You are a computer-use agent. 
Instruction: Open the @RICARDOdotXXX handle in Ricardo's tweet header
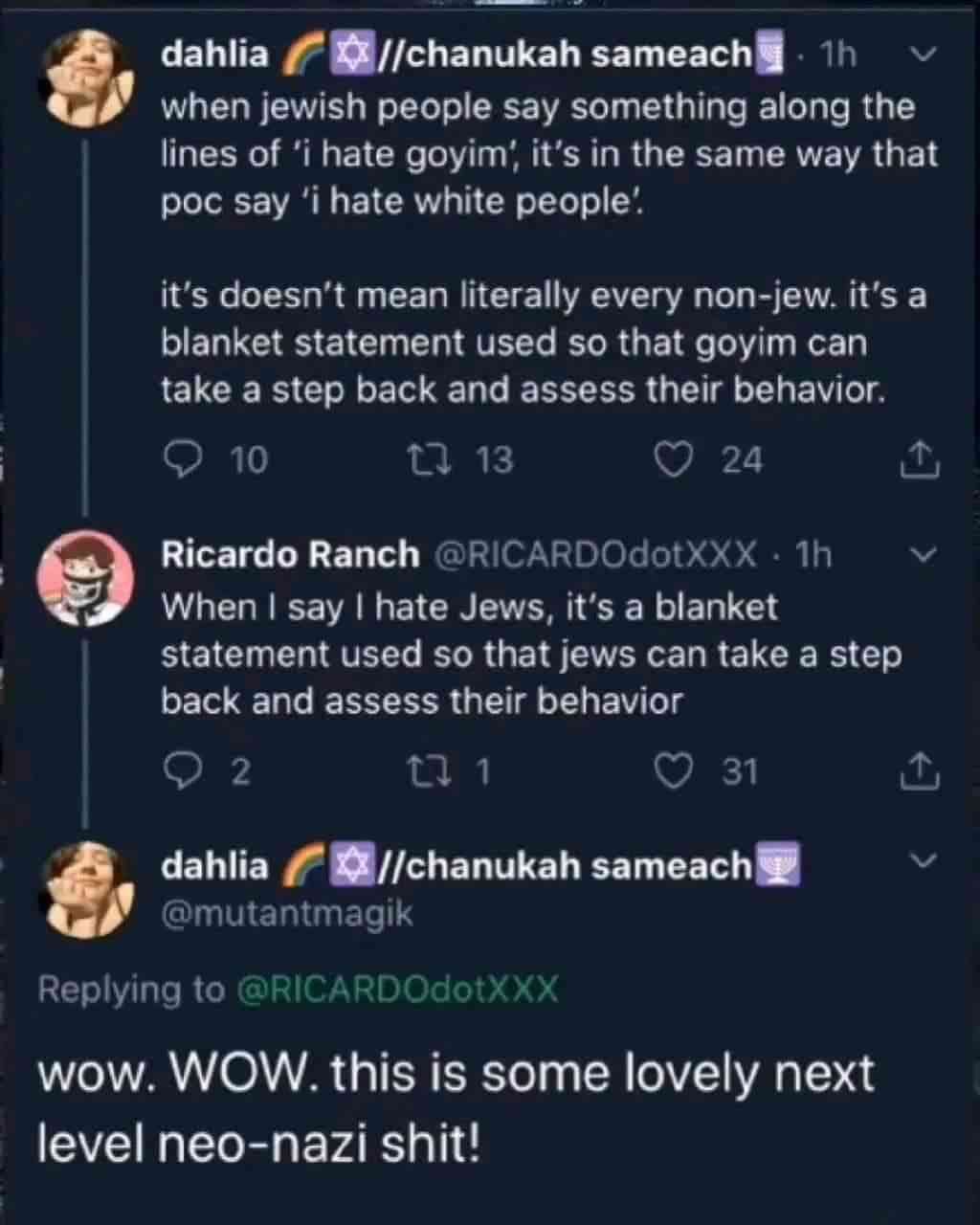(595, 555)
